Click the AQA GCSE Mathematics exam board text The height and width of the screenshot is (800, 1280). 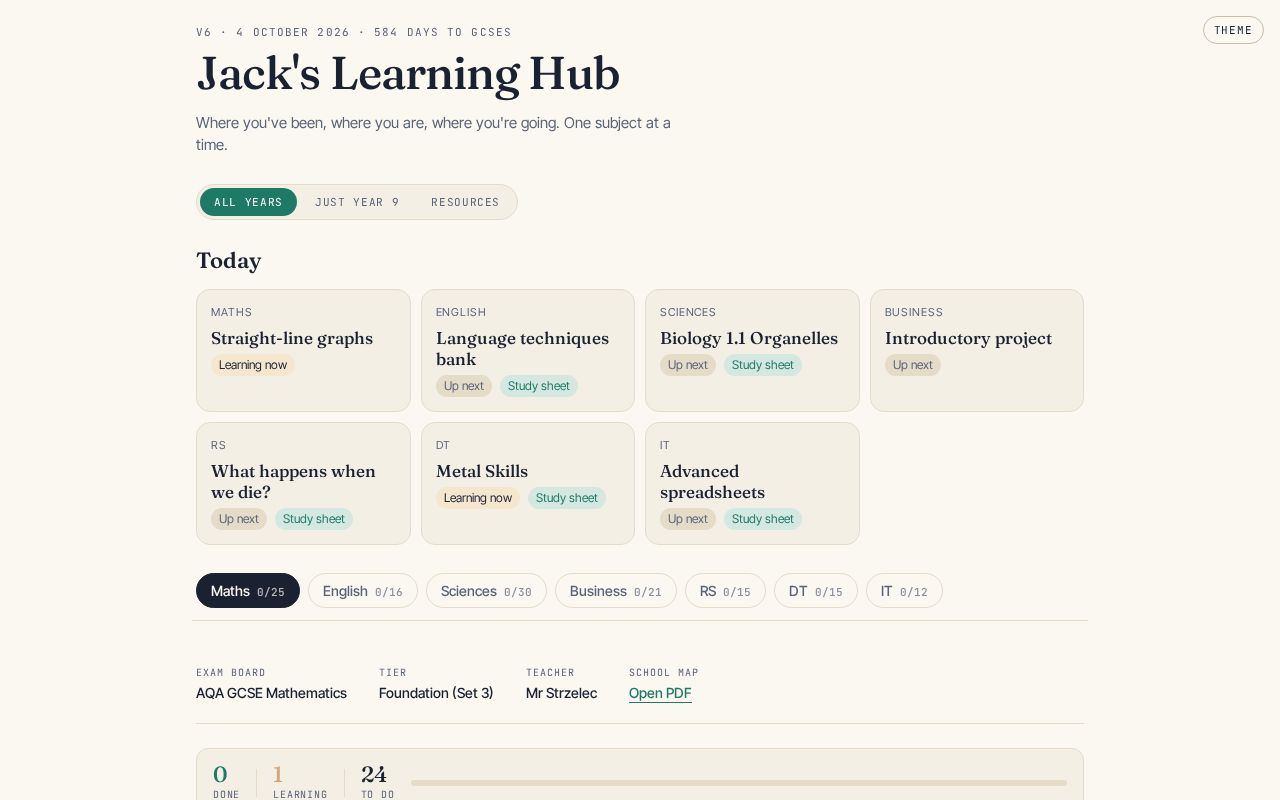(271, 693)
